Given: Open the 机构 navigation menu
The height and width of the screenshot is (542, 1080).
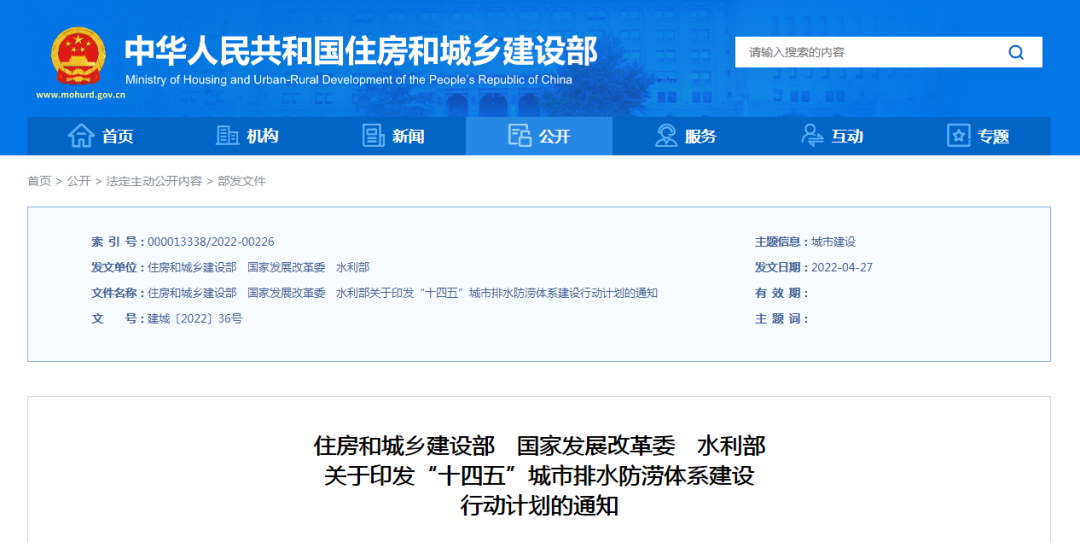Looking at the screenshot, I should (x=262, y=137).
